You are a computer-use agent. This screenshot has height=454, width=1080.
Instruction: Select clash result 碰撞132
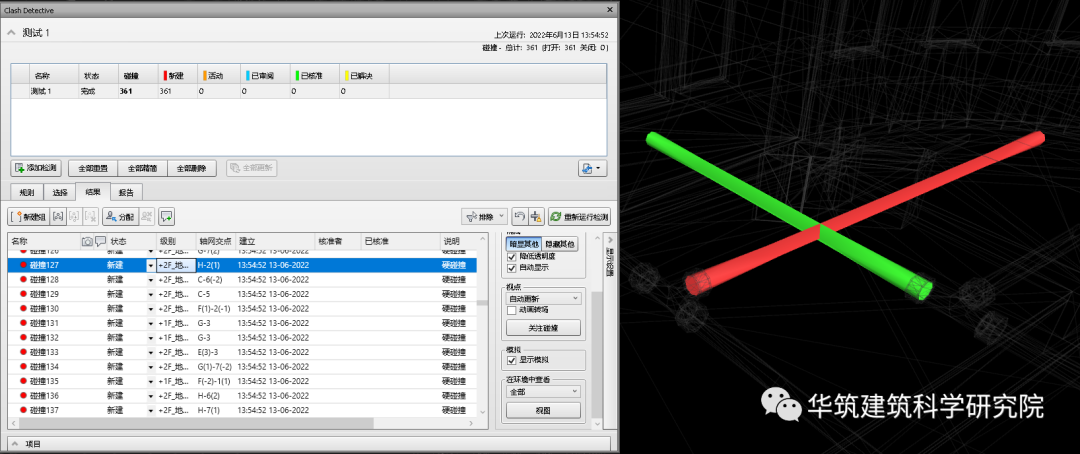pyautogui.click(x=241, y=338)
